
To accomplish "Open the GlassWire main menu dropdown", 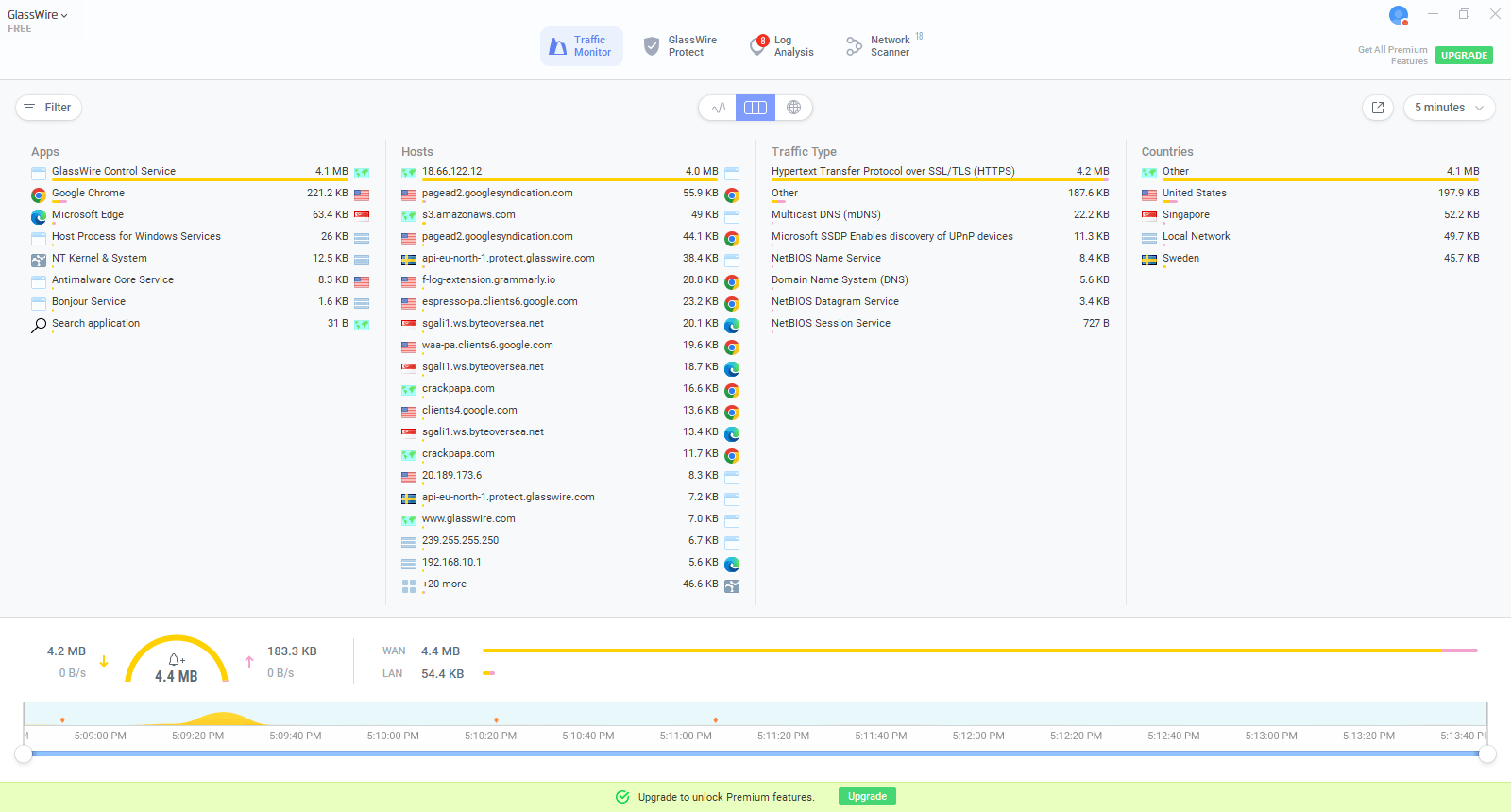I will coord(38,15).
